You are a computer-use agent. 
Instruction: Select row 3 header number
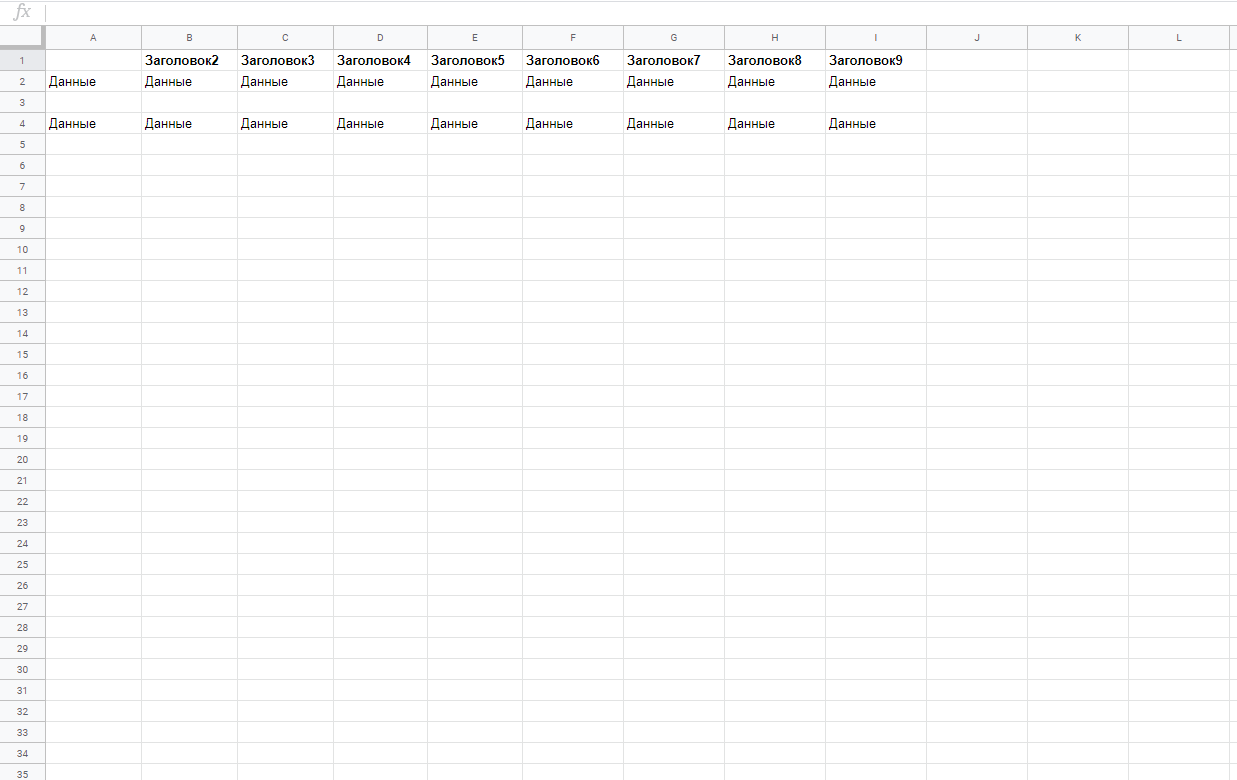point(22,102)
